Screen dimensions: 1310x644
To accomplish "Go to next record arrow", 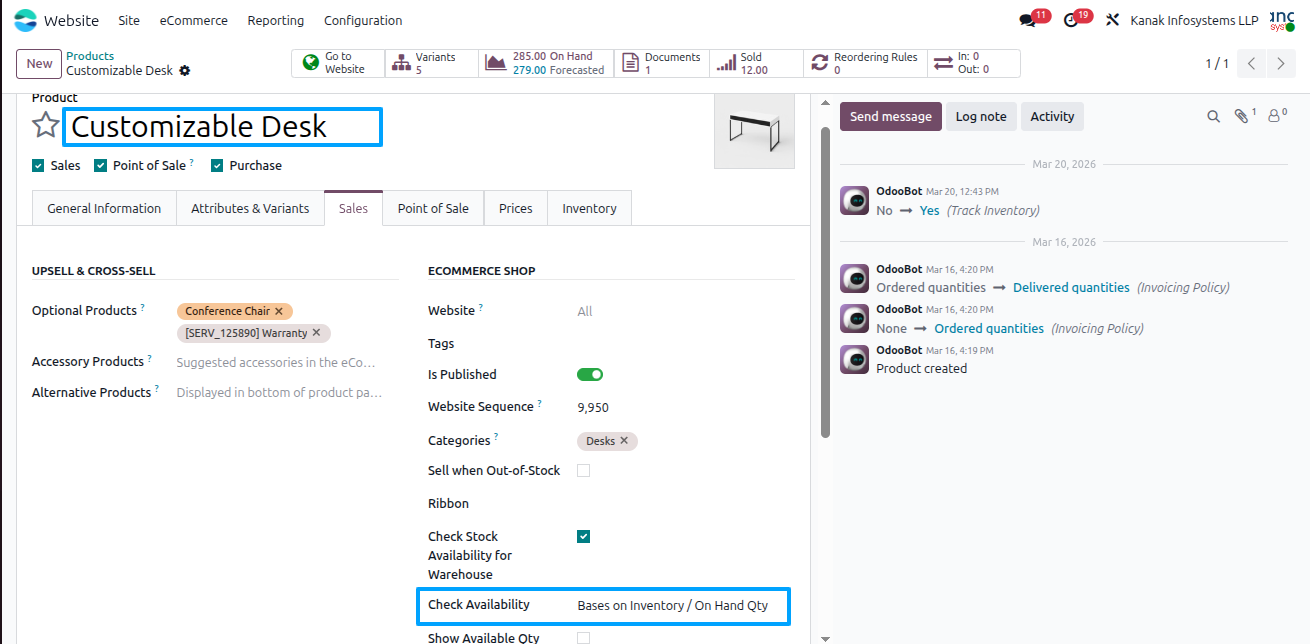I will click(1281, 64).
